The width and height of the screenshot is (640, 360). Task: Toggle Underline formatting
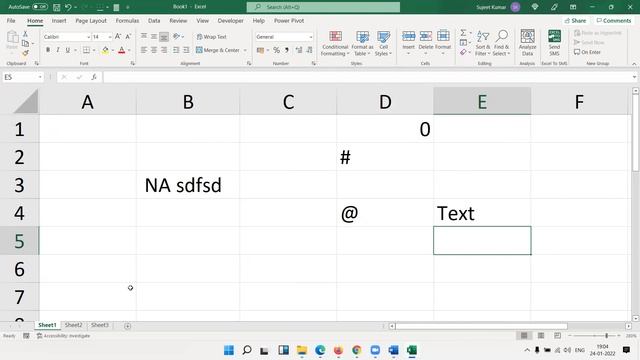68,50
